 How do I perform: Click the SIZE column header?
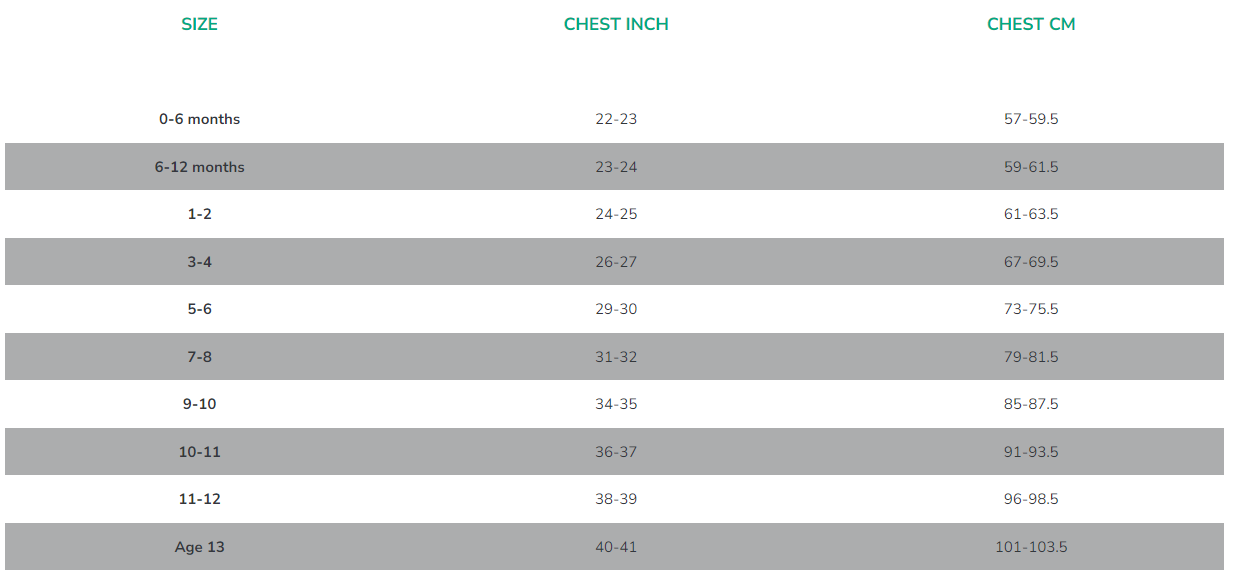click(x=199, y=25)
